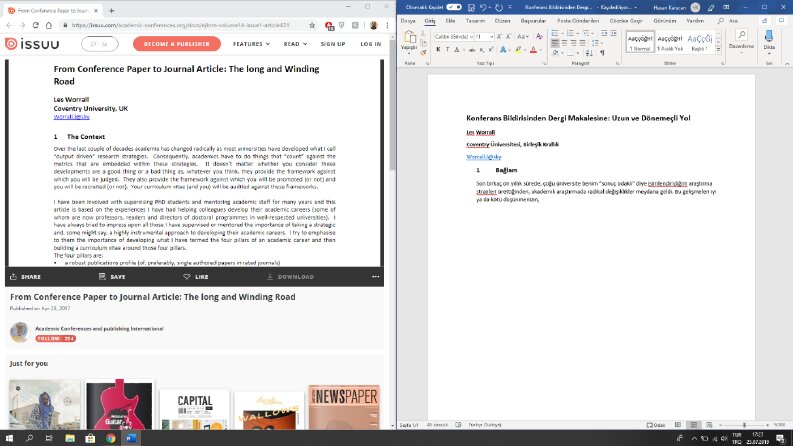The width and height of the screenshot is (793, 446).
Task: Click the Multilevel list icon
Action: (586, 33)
